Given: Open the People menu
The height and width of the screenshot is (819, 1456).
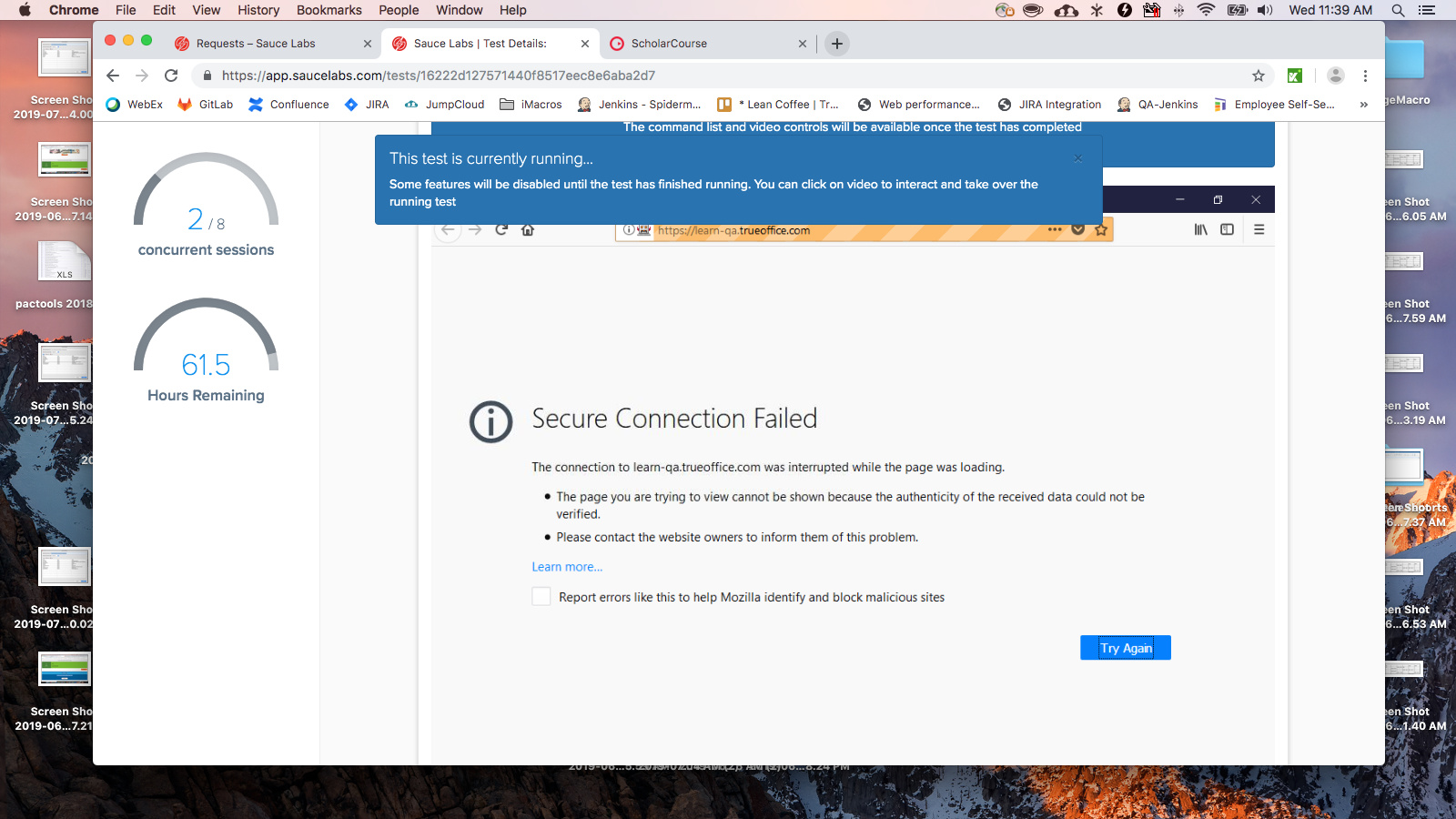Looking at the screenshot, I should (399, 10).
